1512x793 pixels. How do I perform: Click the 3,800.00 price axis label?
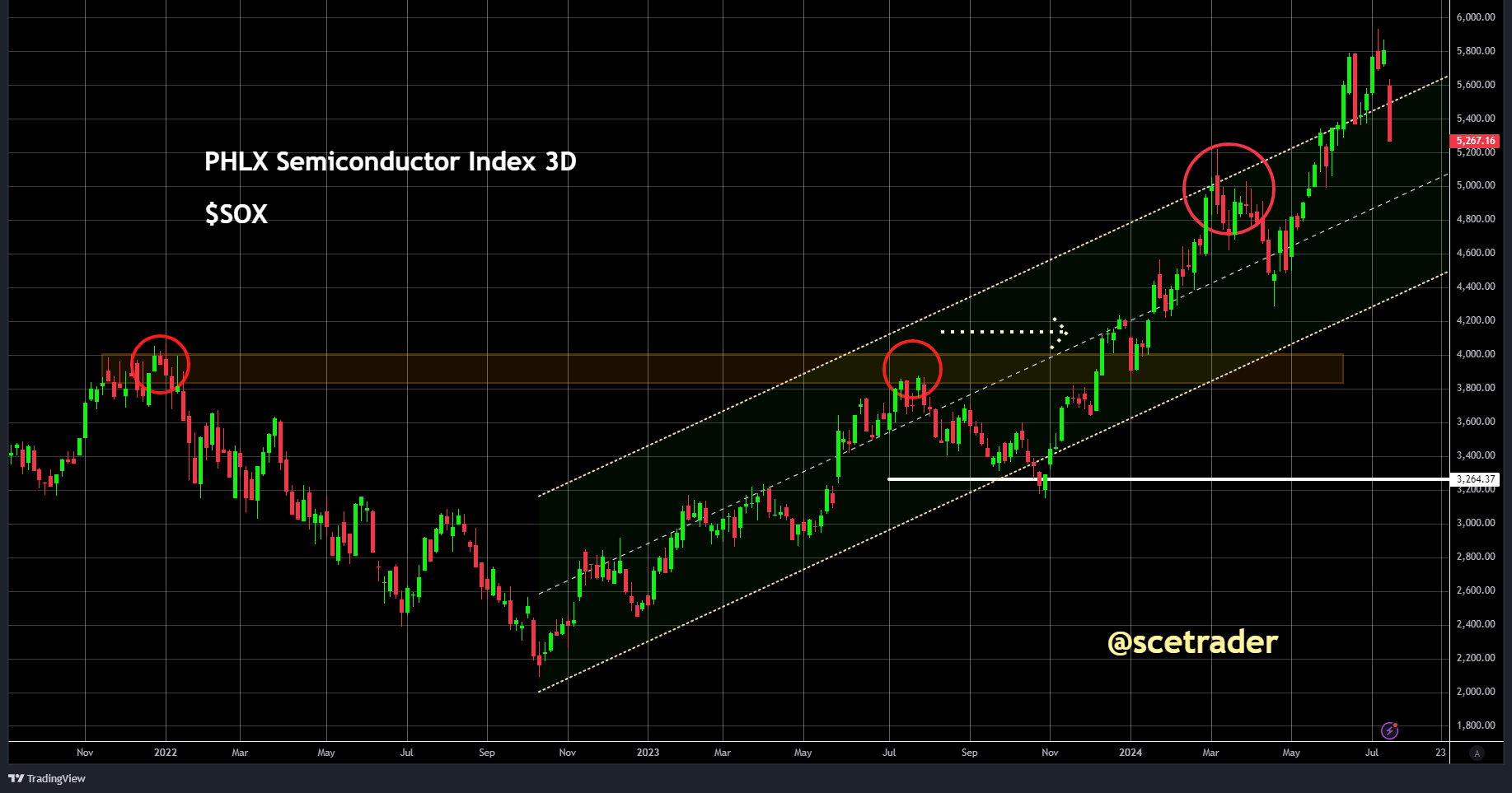(x=1476, y=388)
